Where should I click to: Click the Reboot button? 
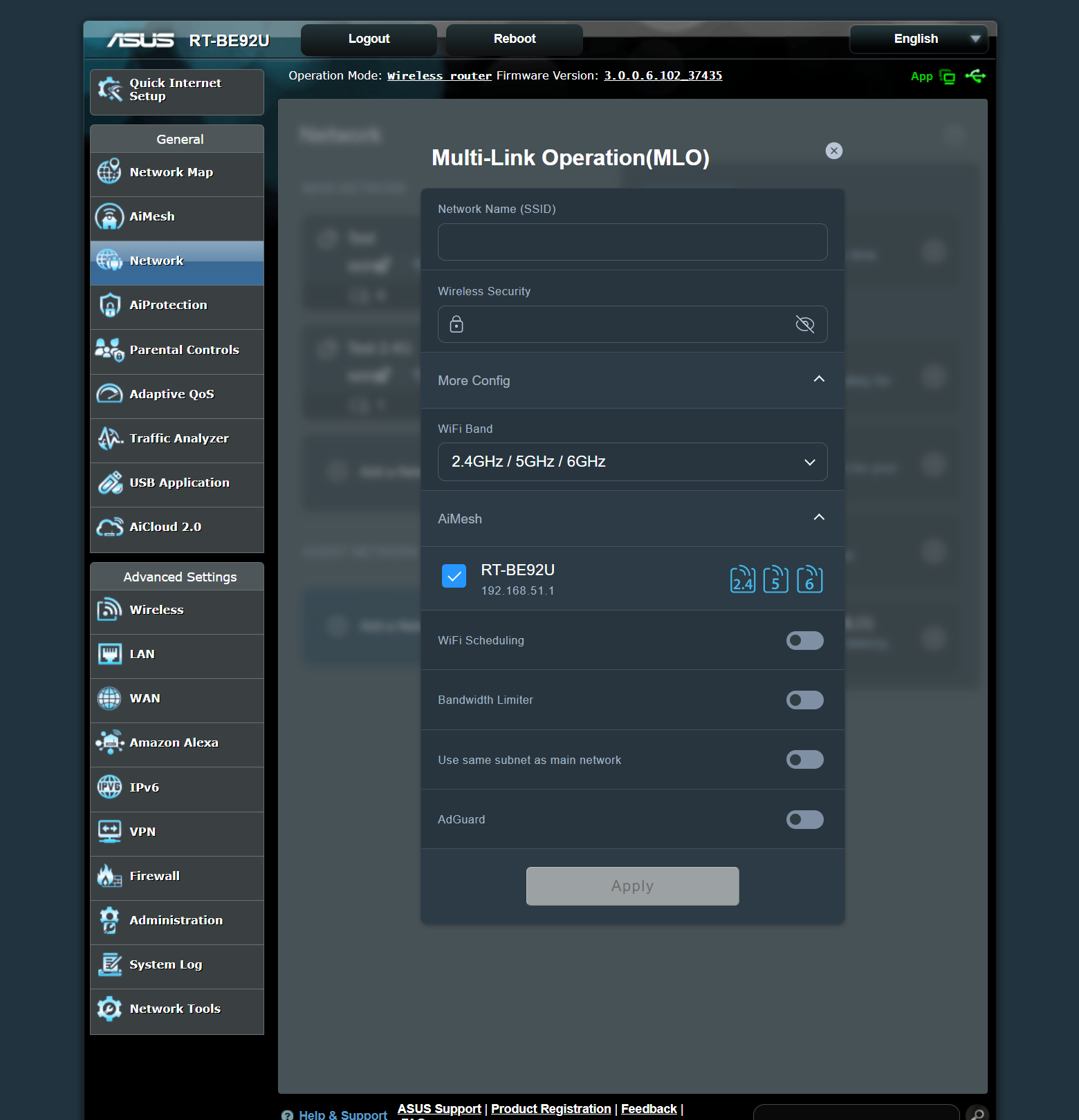tap(515, 39)
